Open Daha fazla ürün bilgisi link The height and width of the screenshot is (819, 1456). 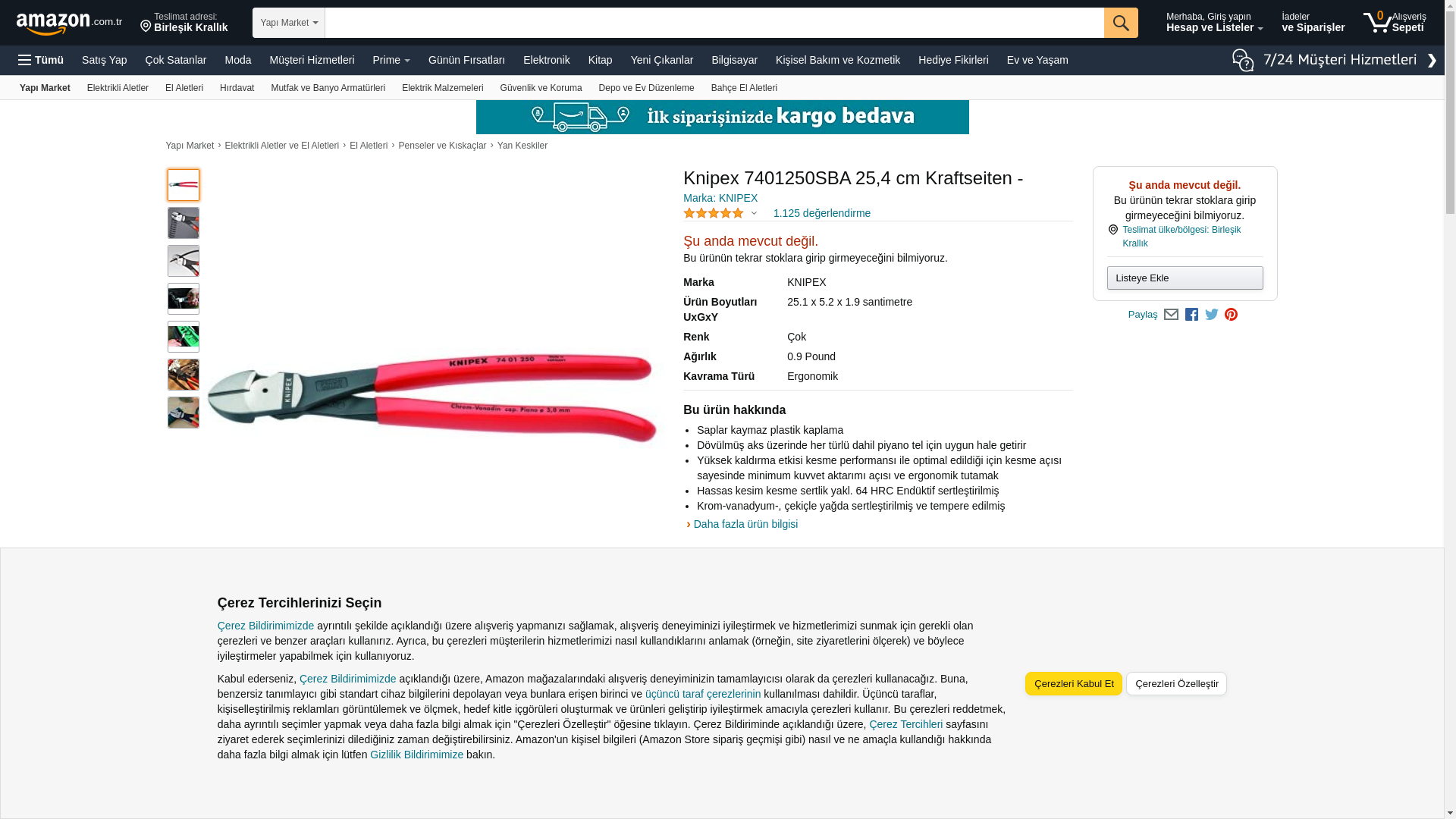745,524
